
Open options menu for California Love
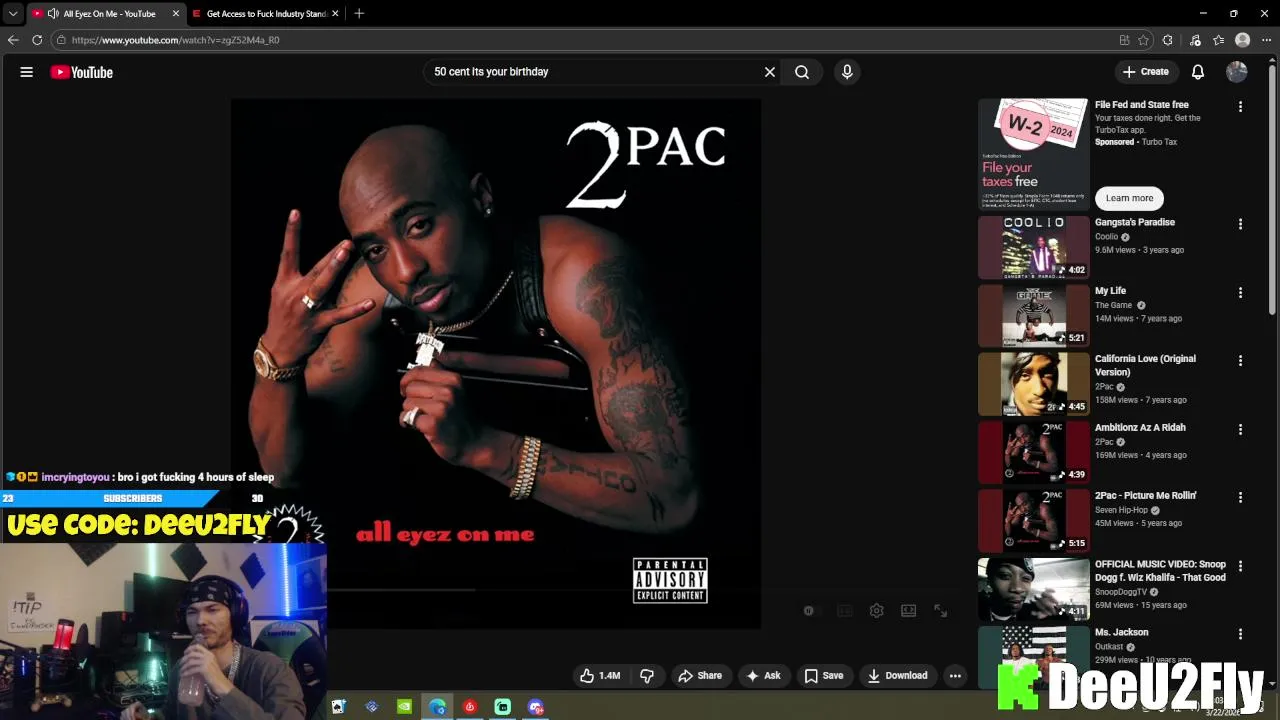click(x=1240, y=360)
